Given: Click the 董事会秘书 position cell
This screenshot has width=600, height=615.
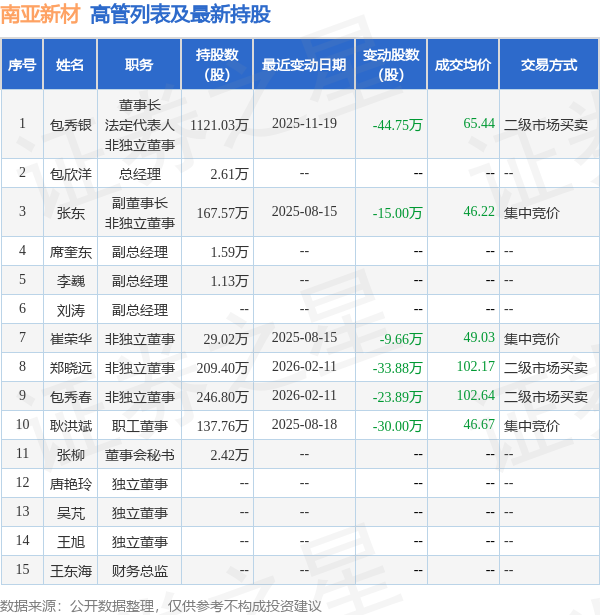Looking at the screenshot, I should point(140,455).
